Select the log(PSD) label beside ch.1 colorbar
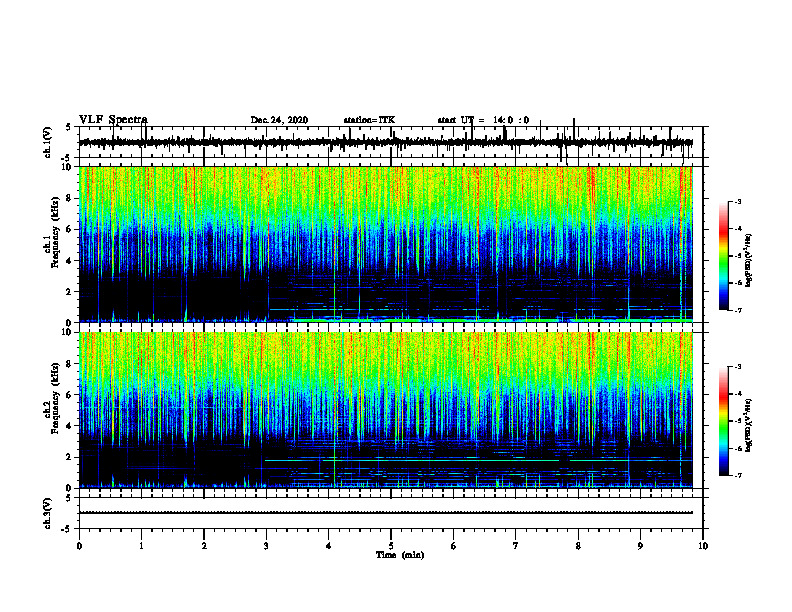Screen dimensions: 792x612 tap(748, 260)
